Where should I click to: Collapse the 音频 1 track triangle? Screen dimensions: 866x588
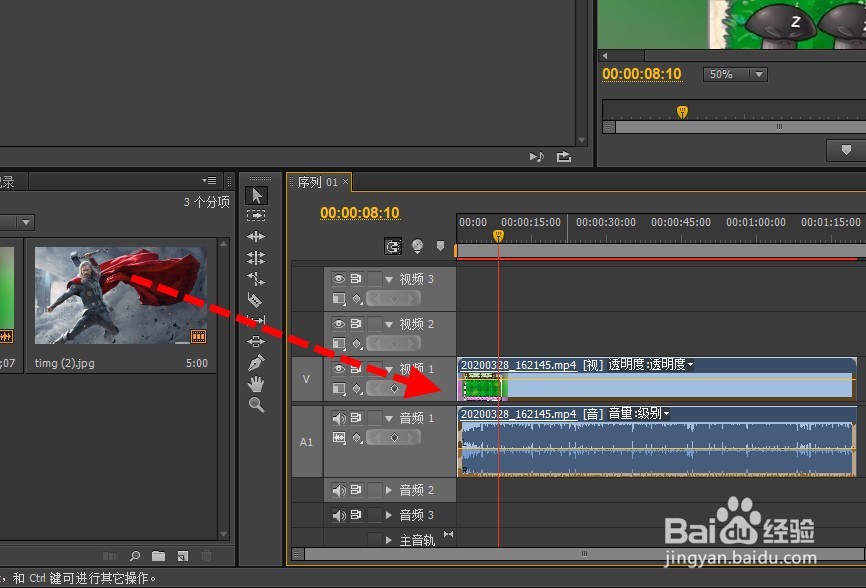[389, 419]
